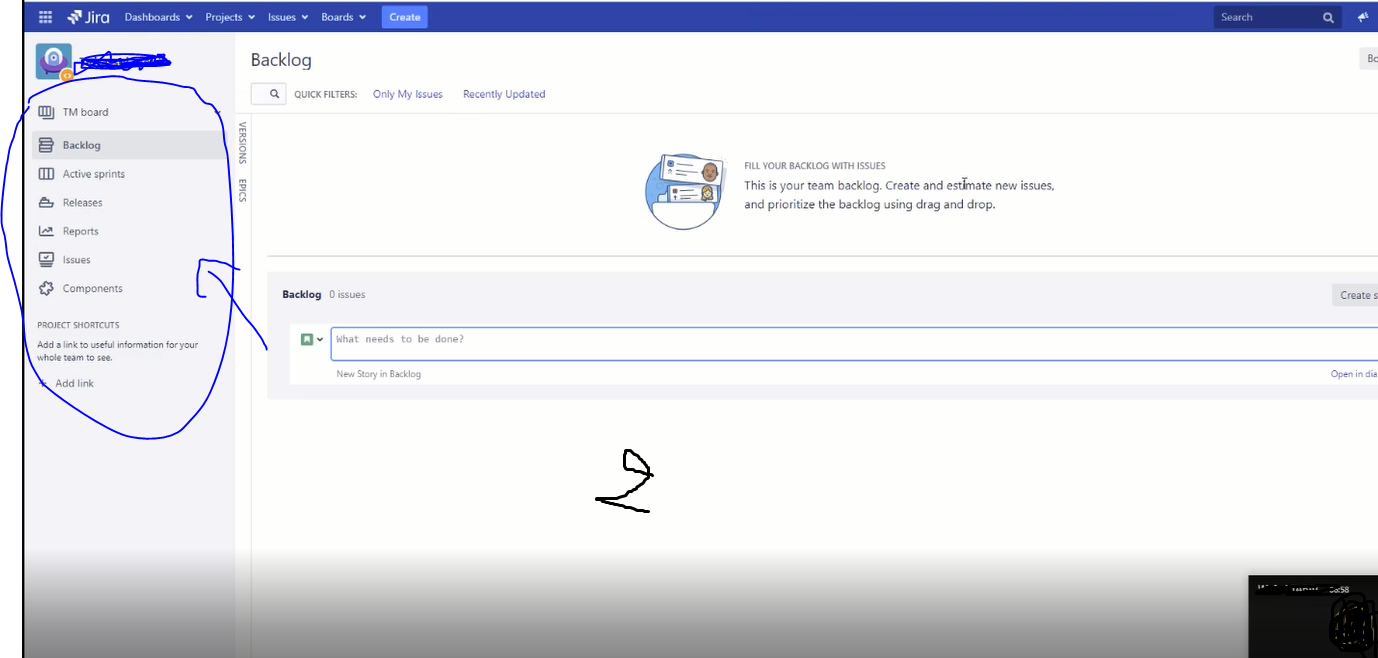Click the PROJECT SHORTCUTS label
This screenshot has width=1378, height=658.
tap(78, 325)
